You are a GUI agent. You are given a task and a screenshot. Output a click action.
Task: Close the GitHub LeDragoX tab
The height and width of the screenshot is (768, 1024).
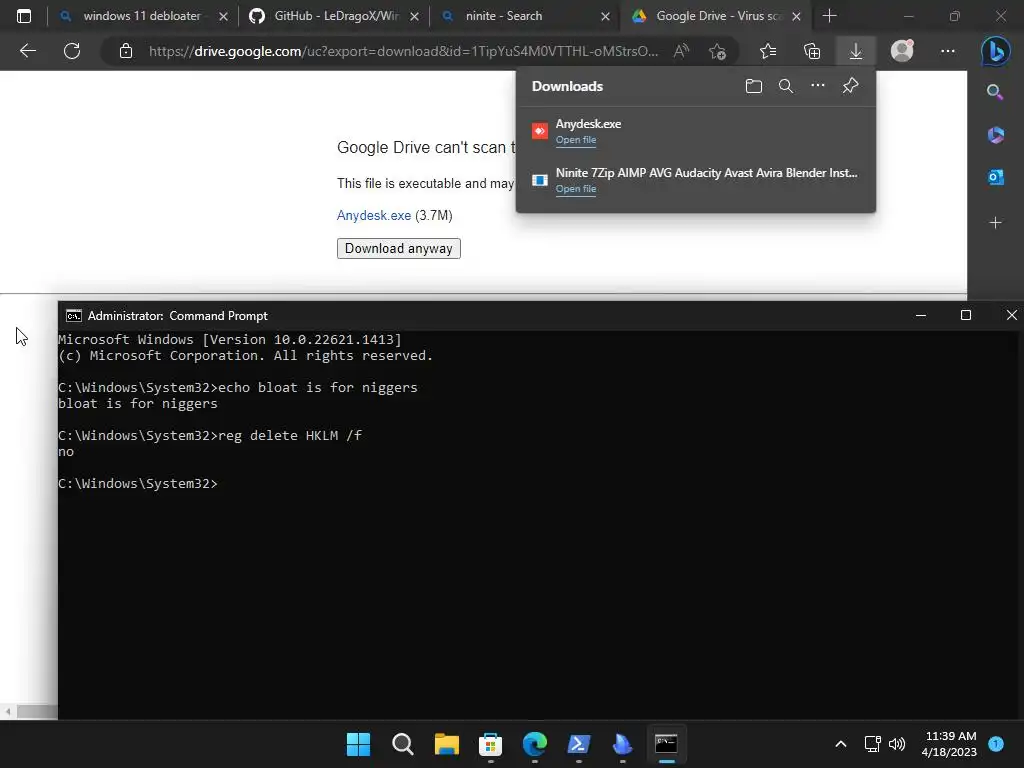tap(414, 16)
